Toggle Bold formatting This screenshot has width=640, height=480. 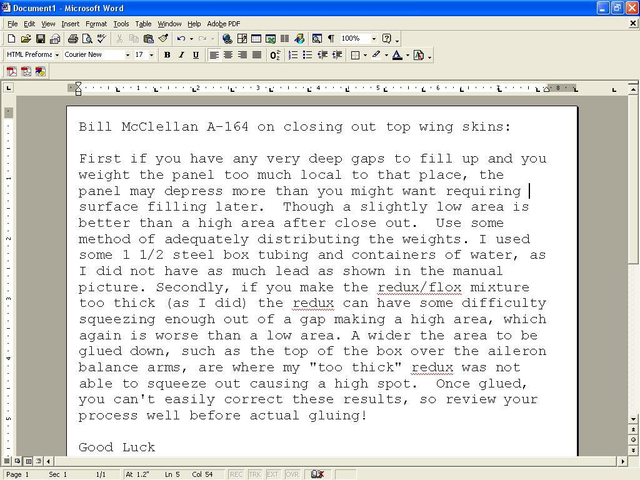click(x=167, y=55)
